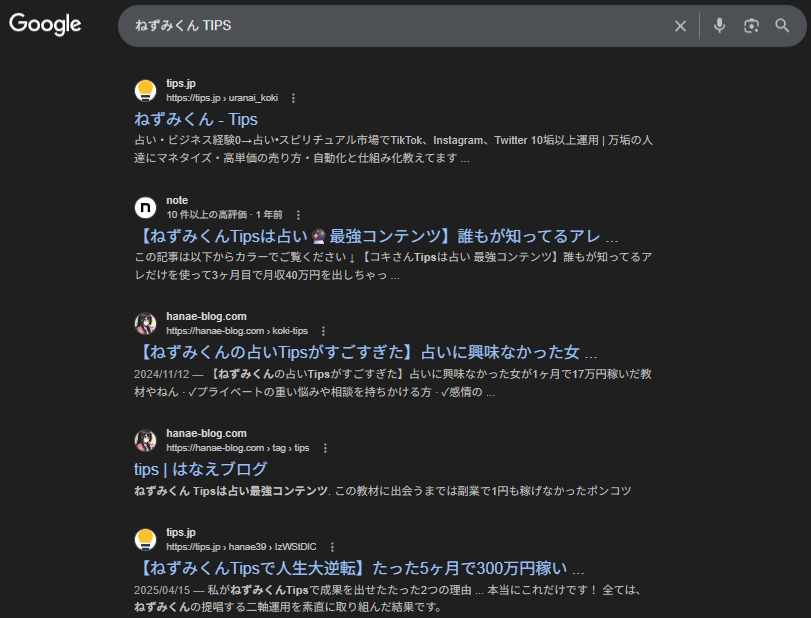Expand options menu for hanae-blog koki-tips result
Viewport: 811px width, 618px height.
point(323,331)
